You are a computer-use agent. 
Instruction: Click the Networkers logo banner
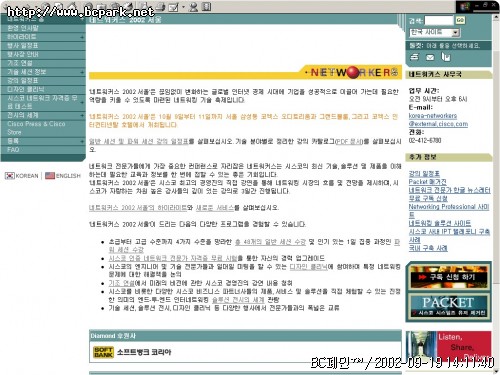pyautogui.click(x=353, y=72)
